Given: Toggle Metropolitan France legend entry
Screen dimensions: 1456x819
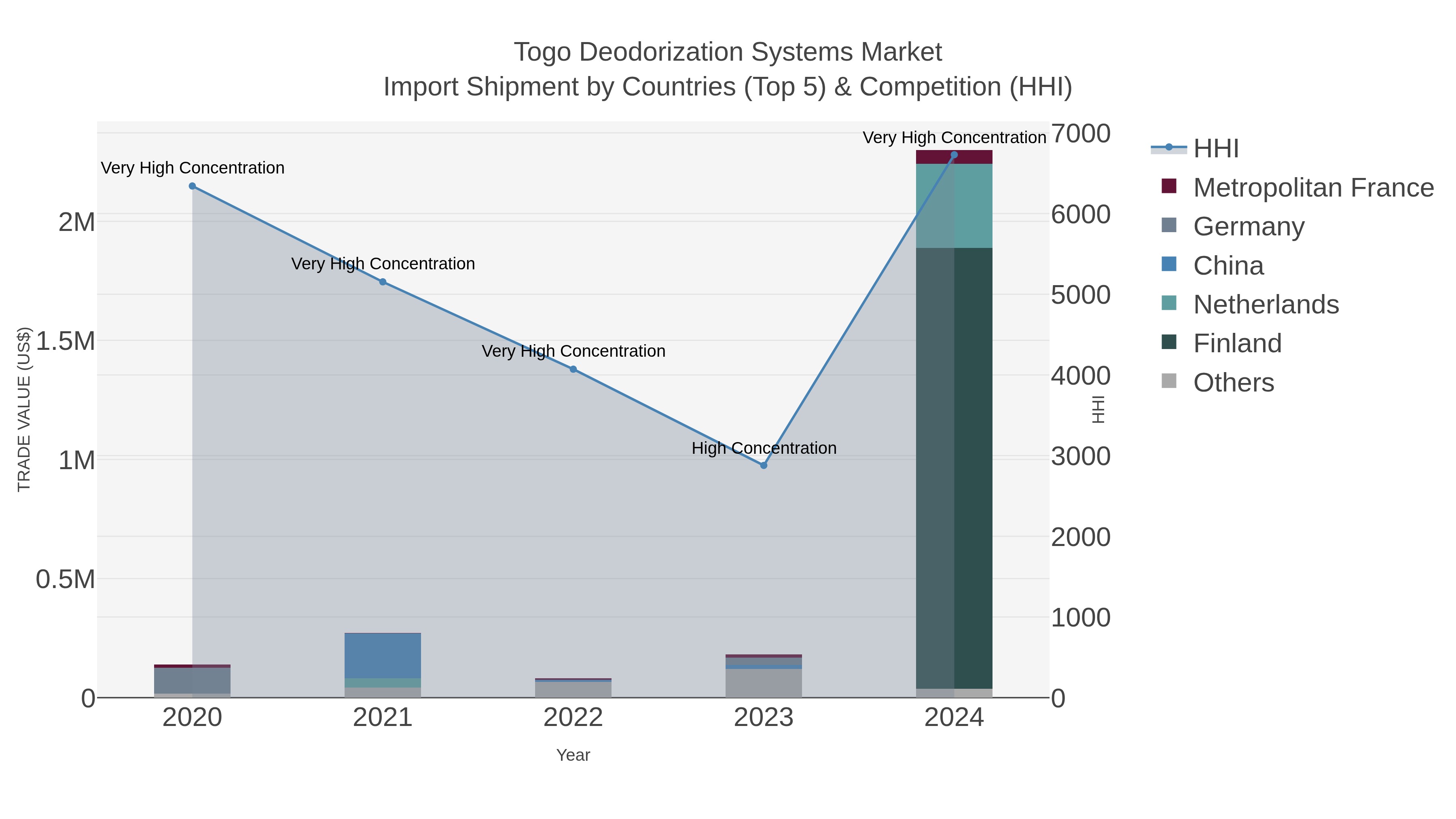Looking at the screenshot, I should (1297, 188).
